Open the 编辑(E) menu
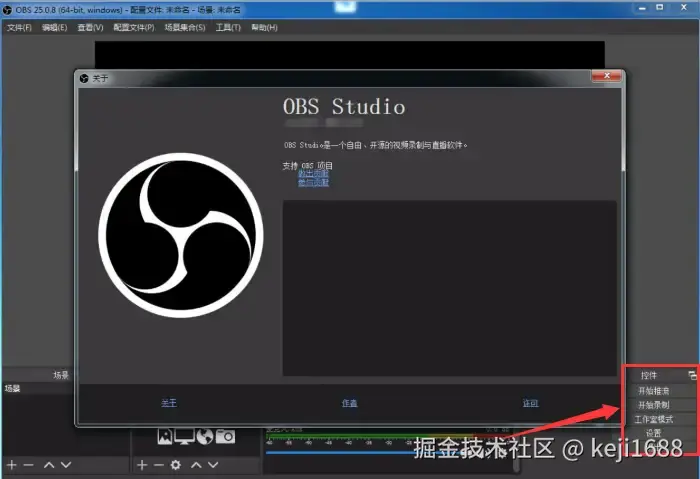The image size is (700, 479). tap(54, 28)
